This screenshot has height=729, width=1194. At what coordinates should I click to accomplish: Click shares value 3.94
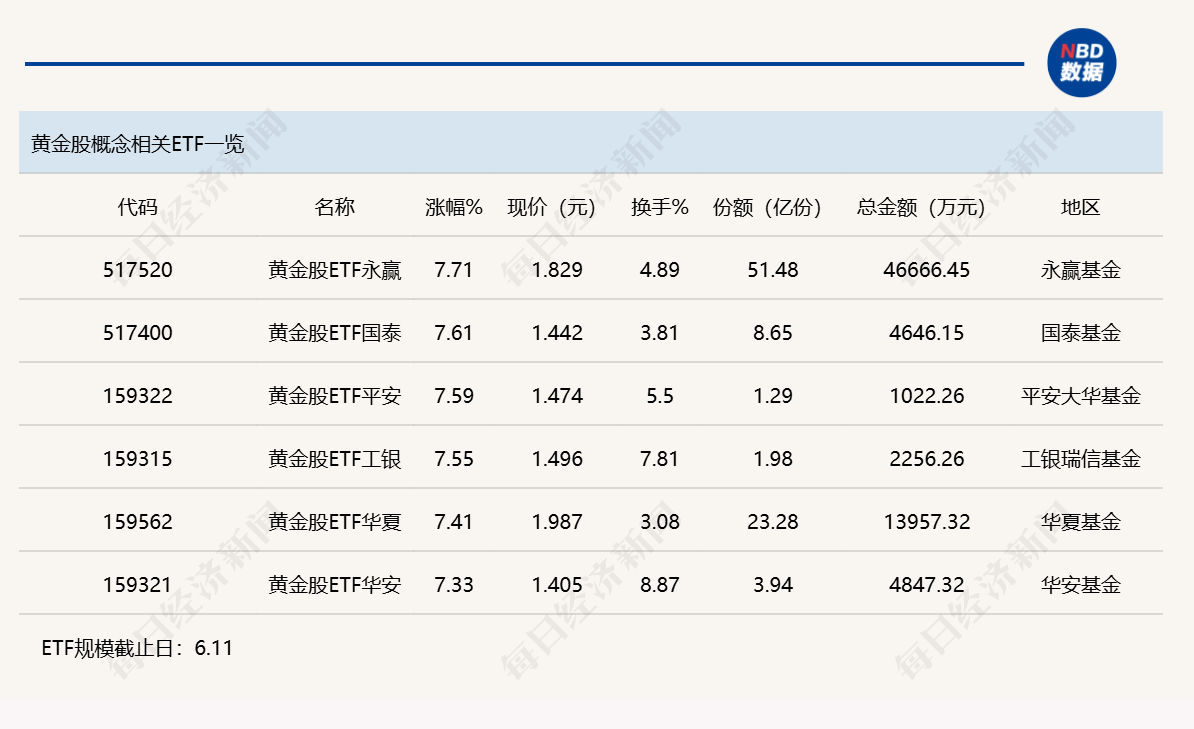[x=773, y=585]
